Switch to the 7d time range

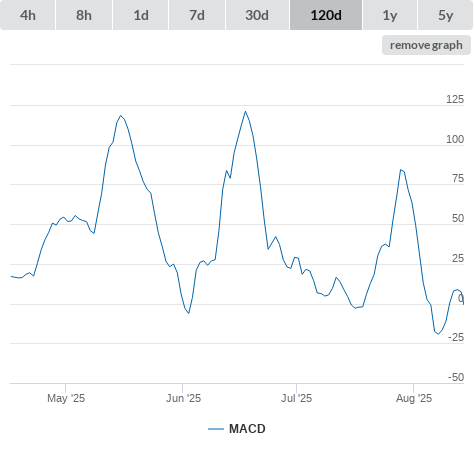pos(197,15)
